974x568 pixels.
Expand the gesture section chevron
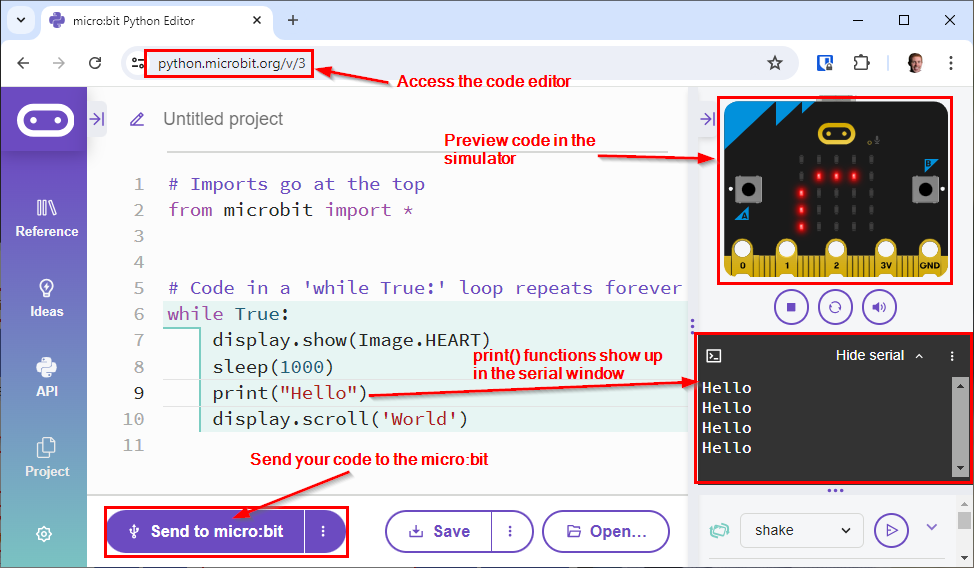tap(931, 527)
